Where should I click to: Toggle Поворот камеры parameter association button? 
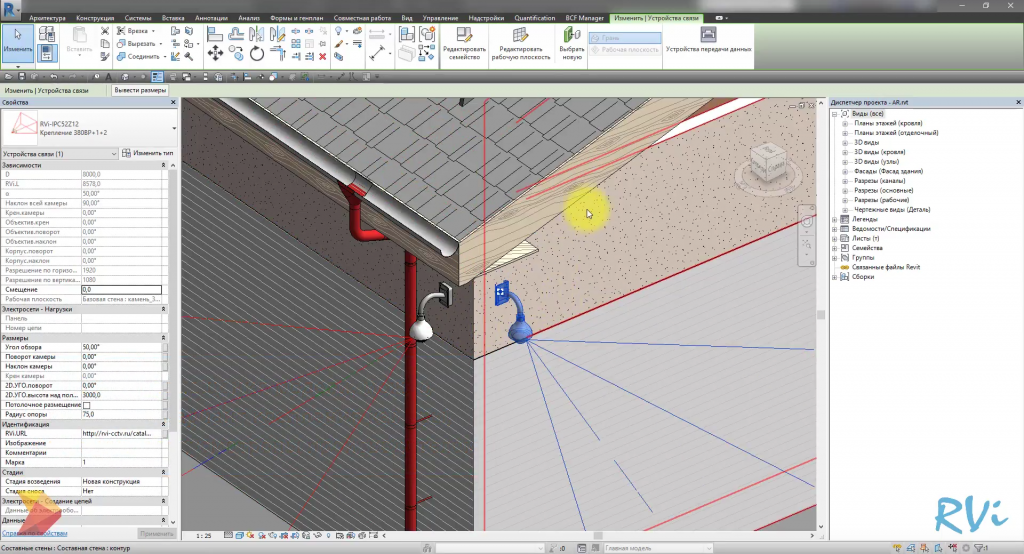[165, 357]
